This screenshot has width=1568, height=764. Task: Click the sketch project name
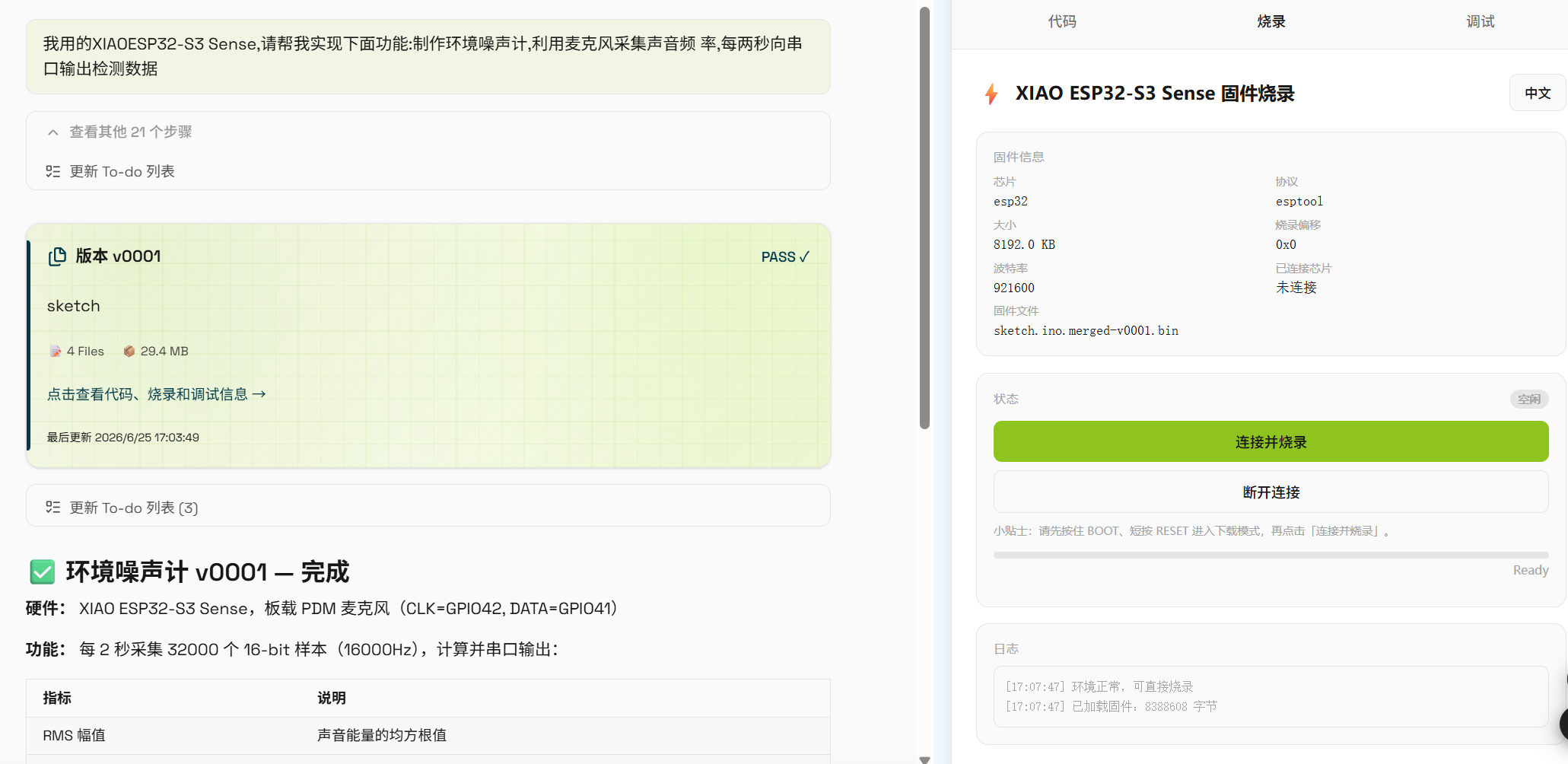(x=73, y=306)
